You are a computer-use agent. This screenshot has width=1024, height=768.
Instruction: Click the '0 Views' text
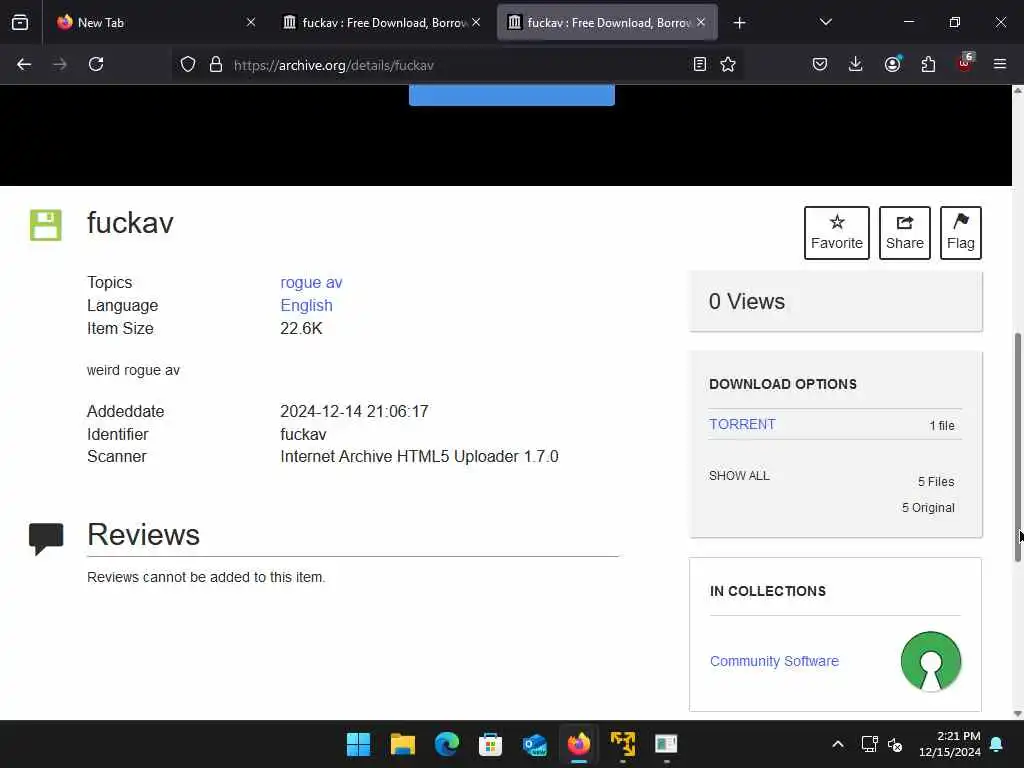[747, 301]
